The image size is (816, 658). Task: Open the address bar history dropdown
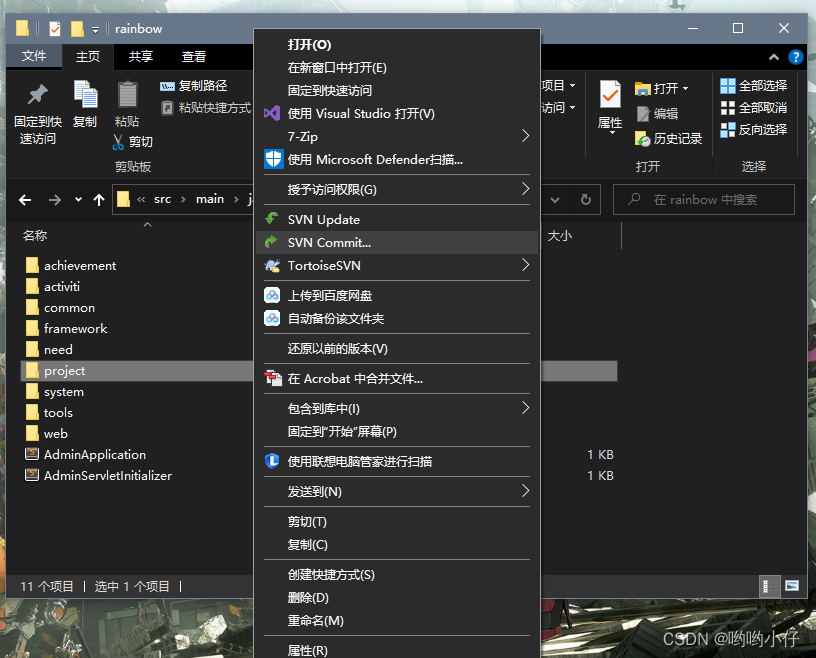pos(555,199)
